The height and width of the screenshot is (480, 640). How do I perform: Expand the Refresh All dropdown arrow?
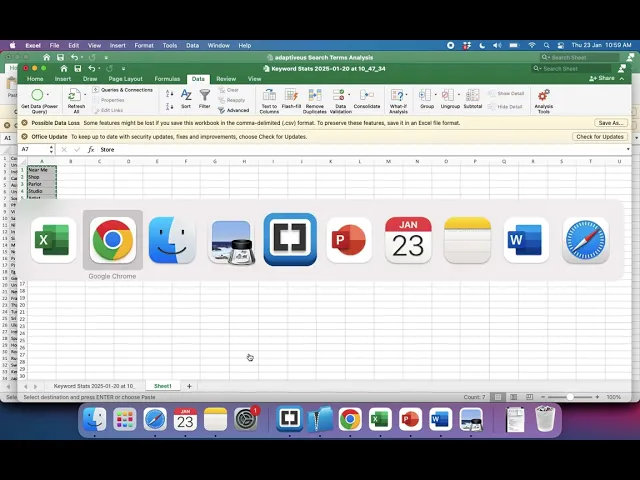click(85, 95)
